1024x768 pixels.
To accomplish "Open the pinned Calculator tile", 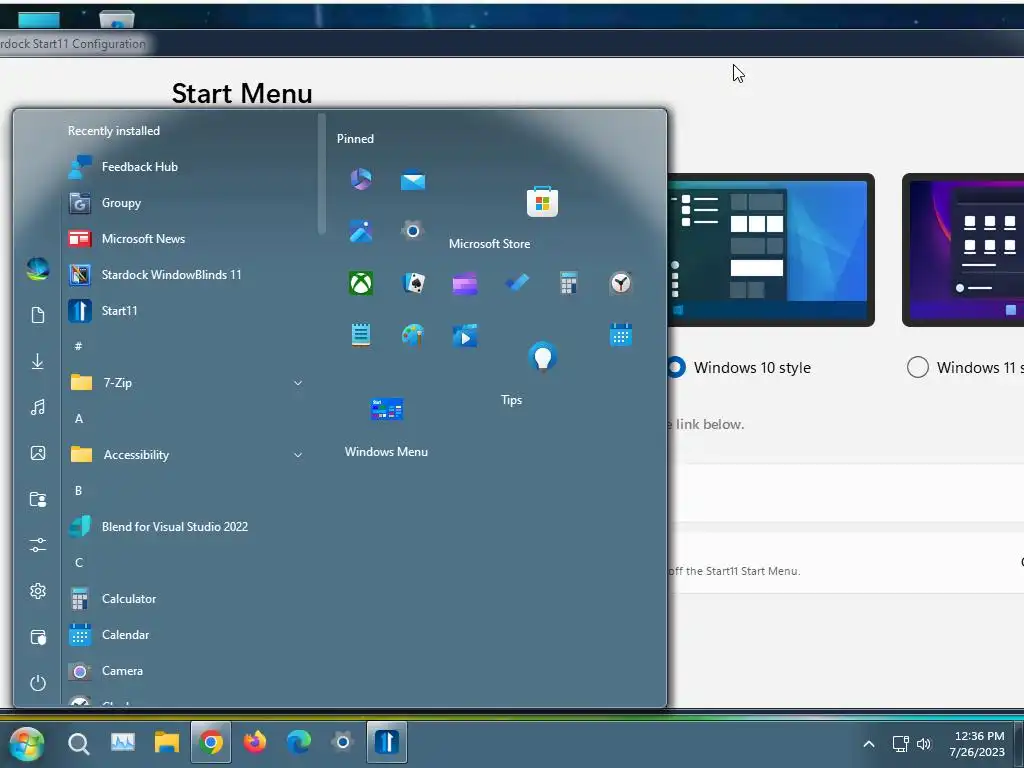I will click(x=568, y=283).
